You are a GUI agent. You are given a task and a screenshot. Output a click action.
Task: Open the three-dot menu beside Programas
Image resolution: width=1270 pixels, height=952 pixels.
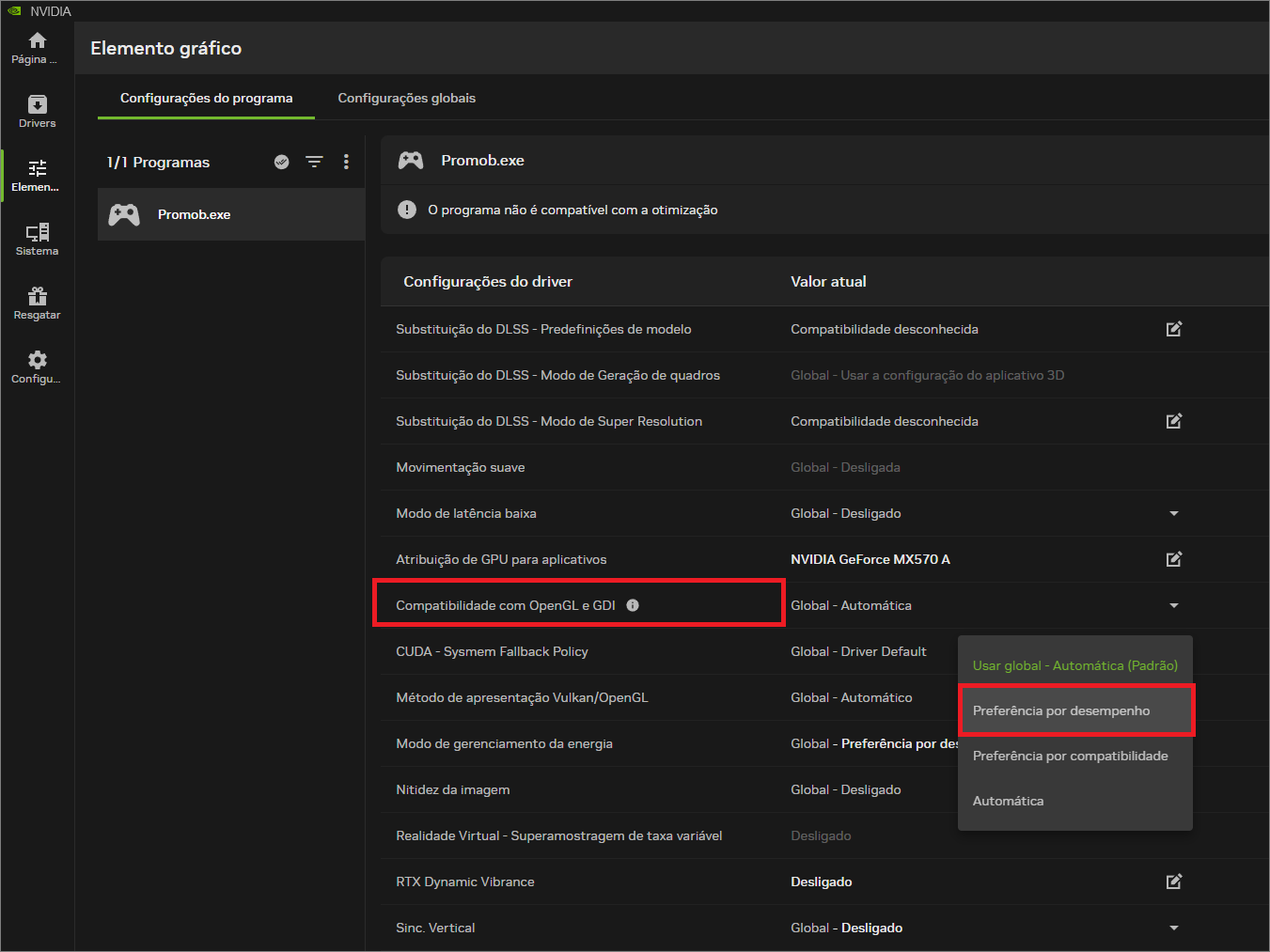pos(346,162)
